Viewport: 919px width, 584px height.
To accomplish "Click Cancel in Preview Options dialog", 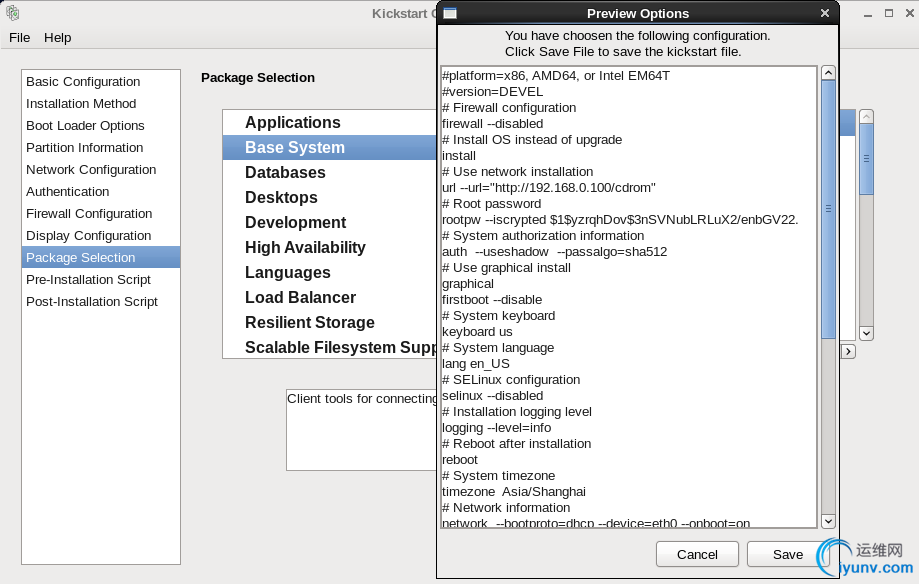I will pyautogui.click(x=697, y=554).
